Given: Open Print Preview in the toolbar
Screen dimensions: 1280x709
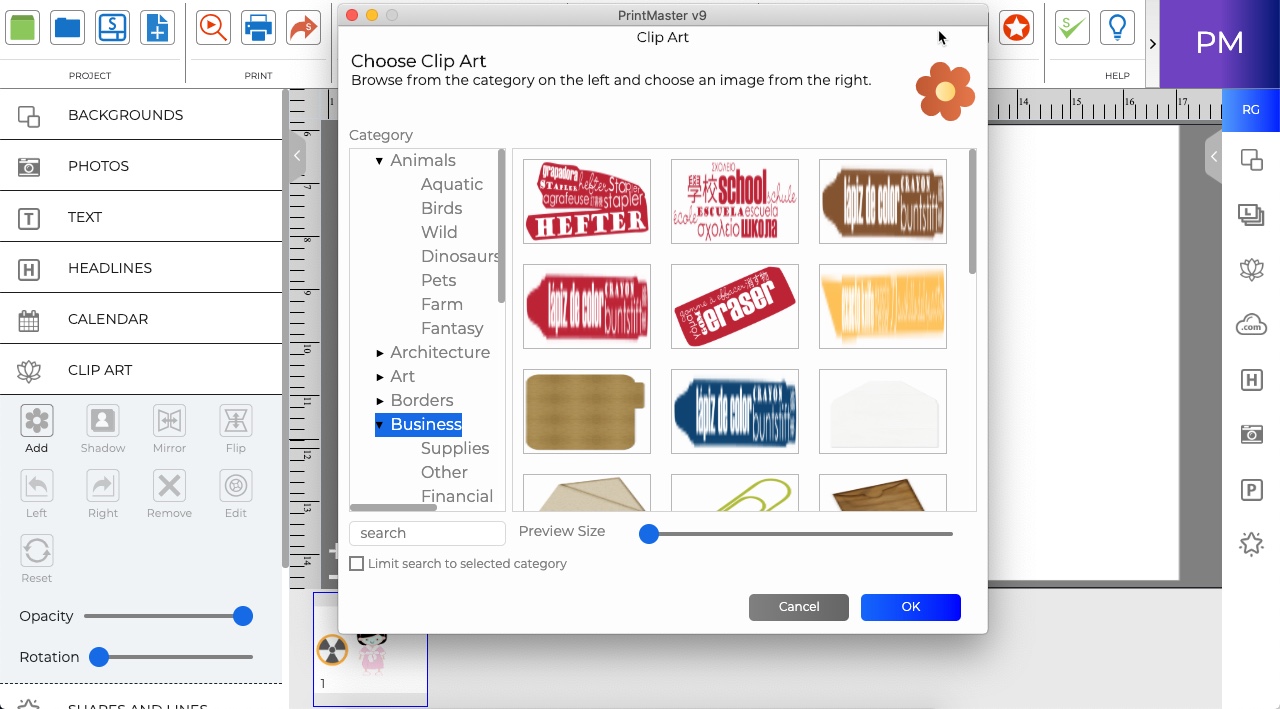Looking at the screenshot, I should click(x=212, y=27).
